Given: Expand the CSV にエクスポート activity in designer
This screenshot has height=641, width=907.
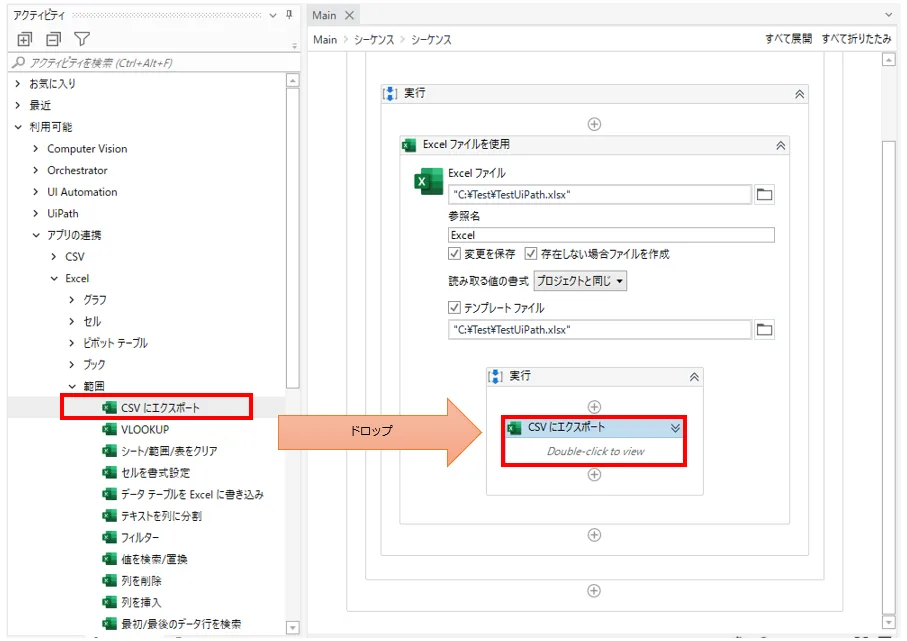Looking at the screenshot, I should (675, 428).
